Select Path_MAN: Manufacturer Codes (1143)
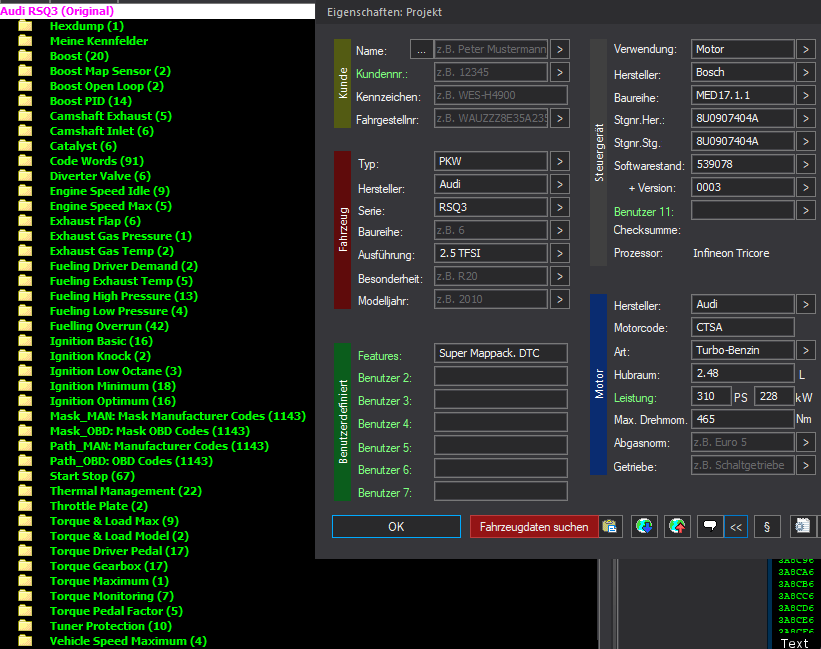The height and width of the screenshot is (649, 821). [159, 446]
